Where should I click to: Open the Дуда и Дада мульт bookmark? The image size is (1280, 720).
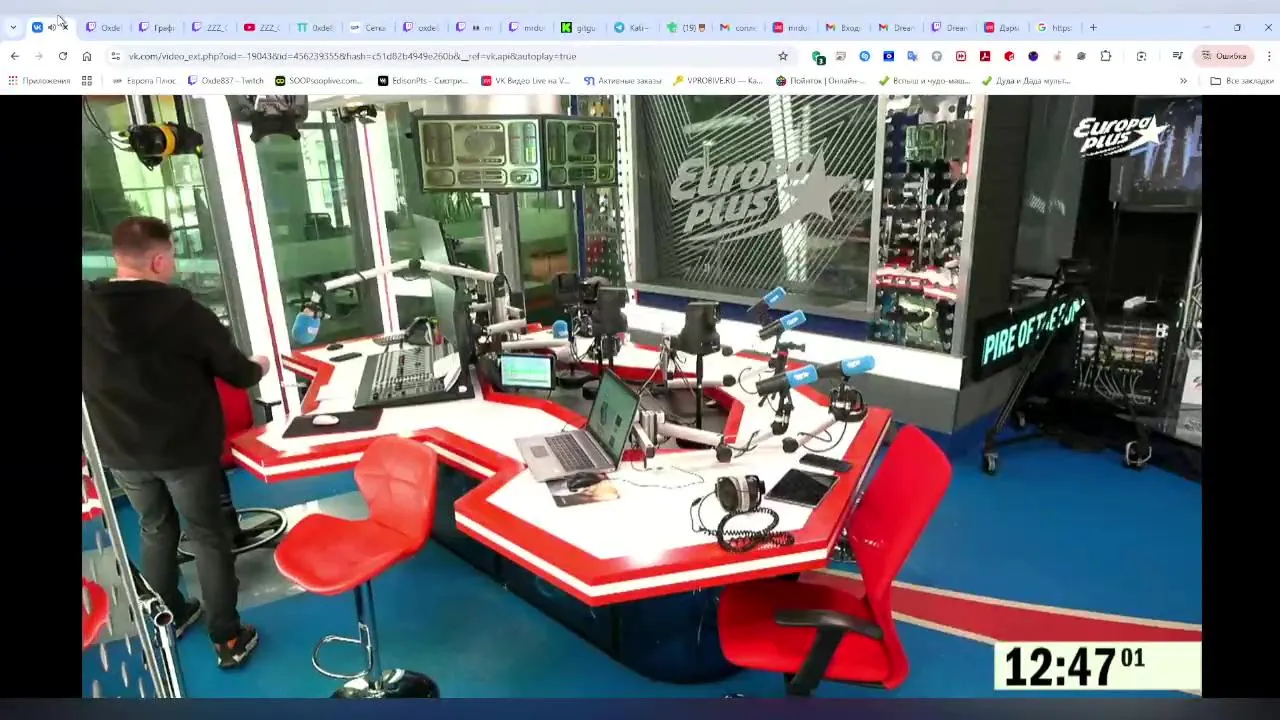pos(1027,81)
